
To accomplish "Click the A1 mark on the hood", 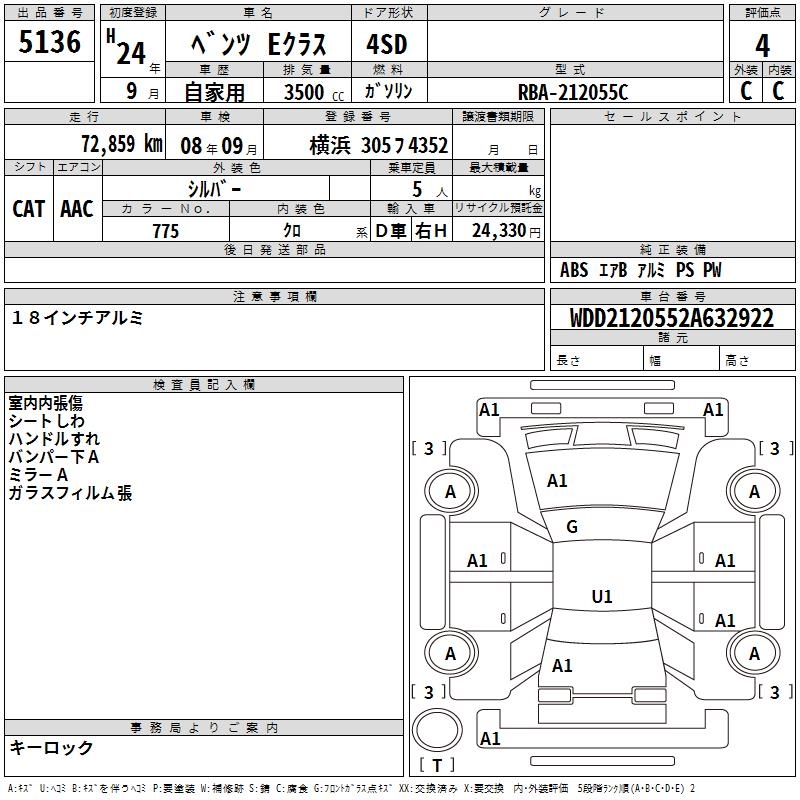I will pos(557,481).
